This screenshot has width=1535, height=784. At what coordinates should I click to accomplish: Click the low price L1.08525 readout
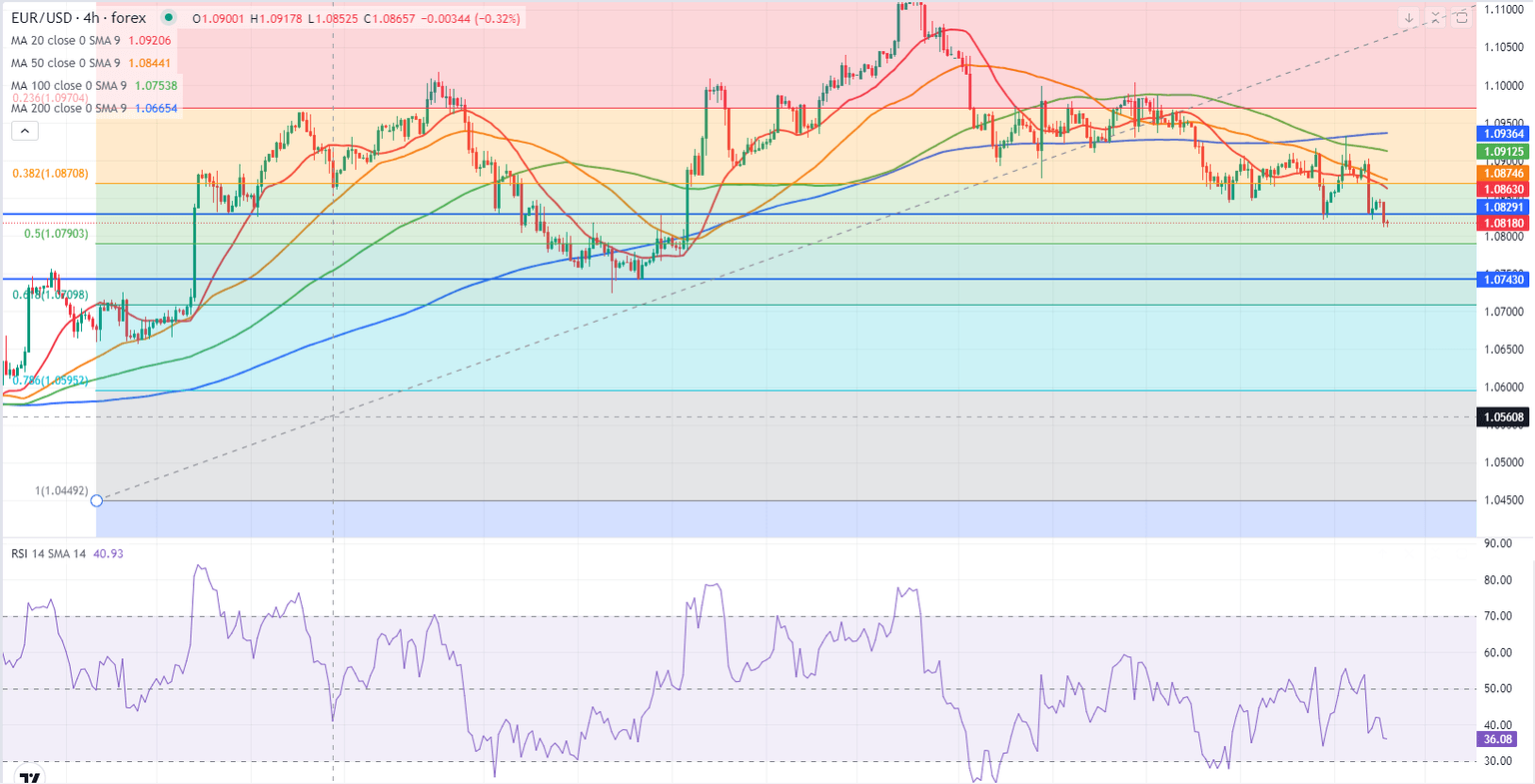click(335, 19)
